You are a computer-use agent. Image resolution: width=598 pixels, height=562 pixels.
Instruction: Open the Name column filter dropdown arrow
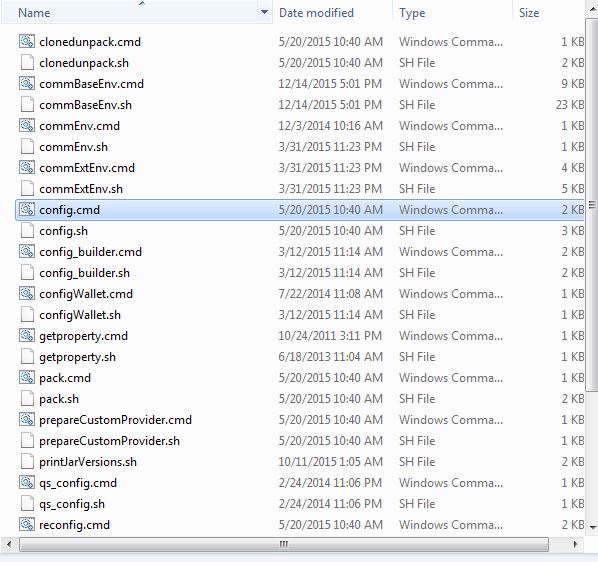tap(264, 13)
